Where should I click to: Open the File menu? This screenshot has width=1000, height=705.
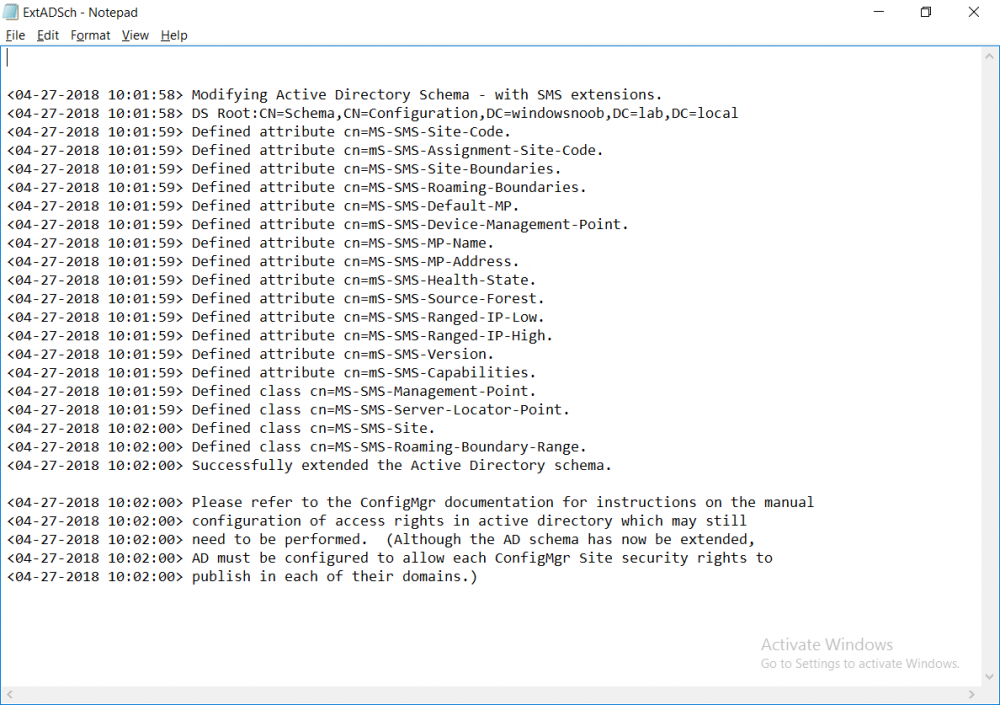click(x=15, y=36)
